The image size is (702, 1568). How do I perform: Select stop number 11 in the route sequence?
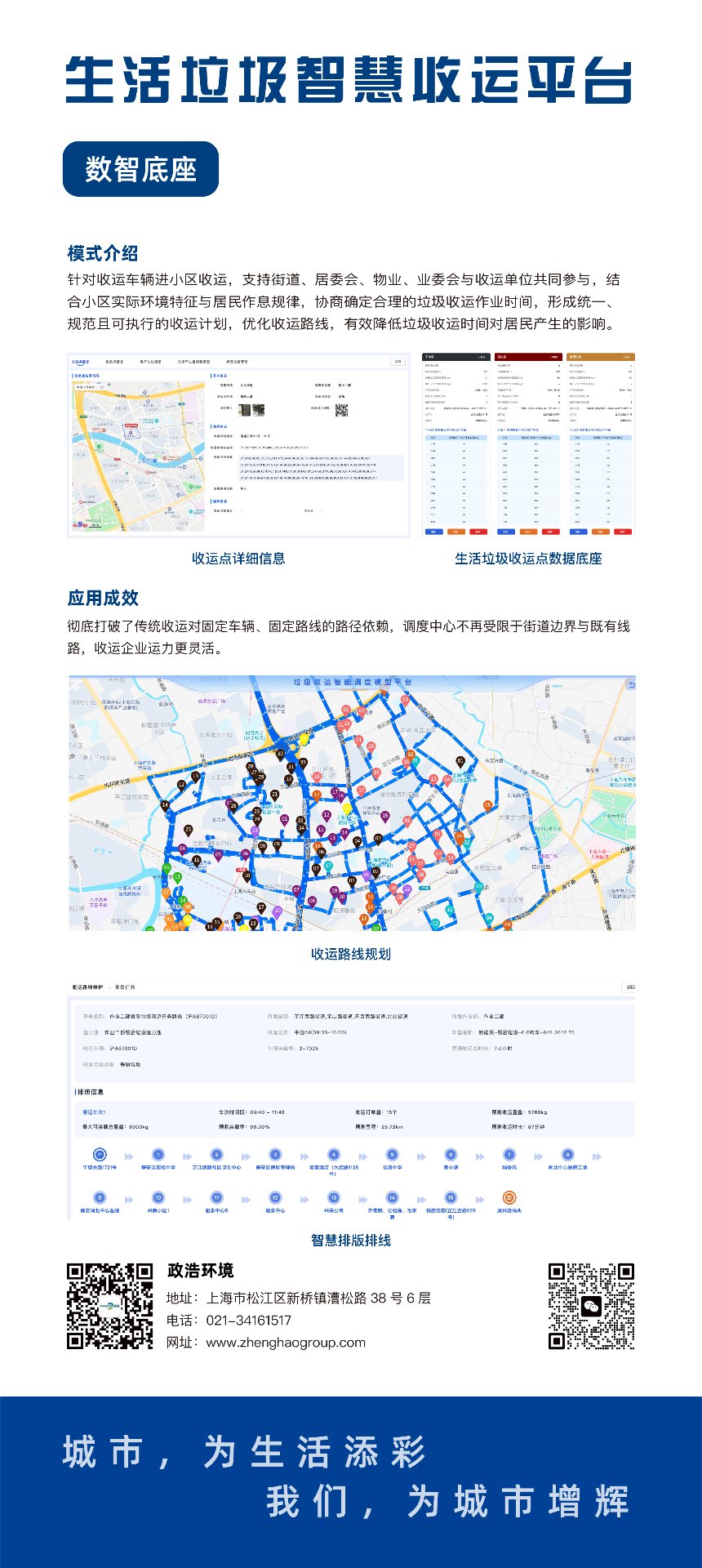pos(216,1198)
